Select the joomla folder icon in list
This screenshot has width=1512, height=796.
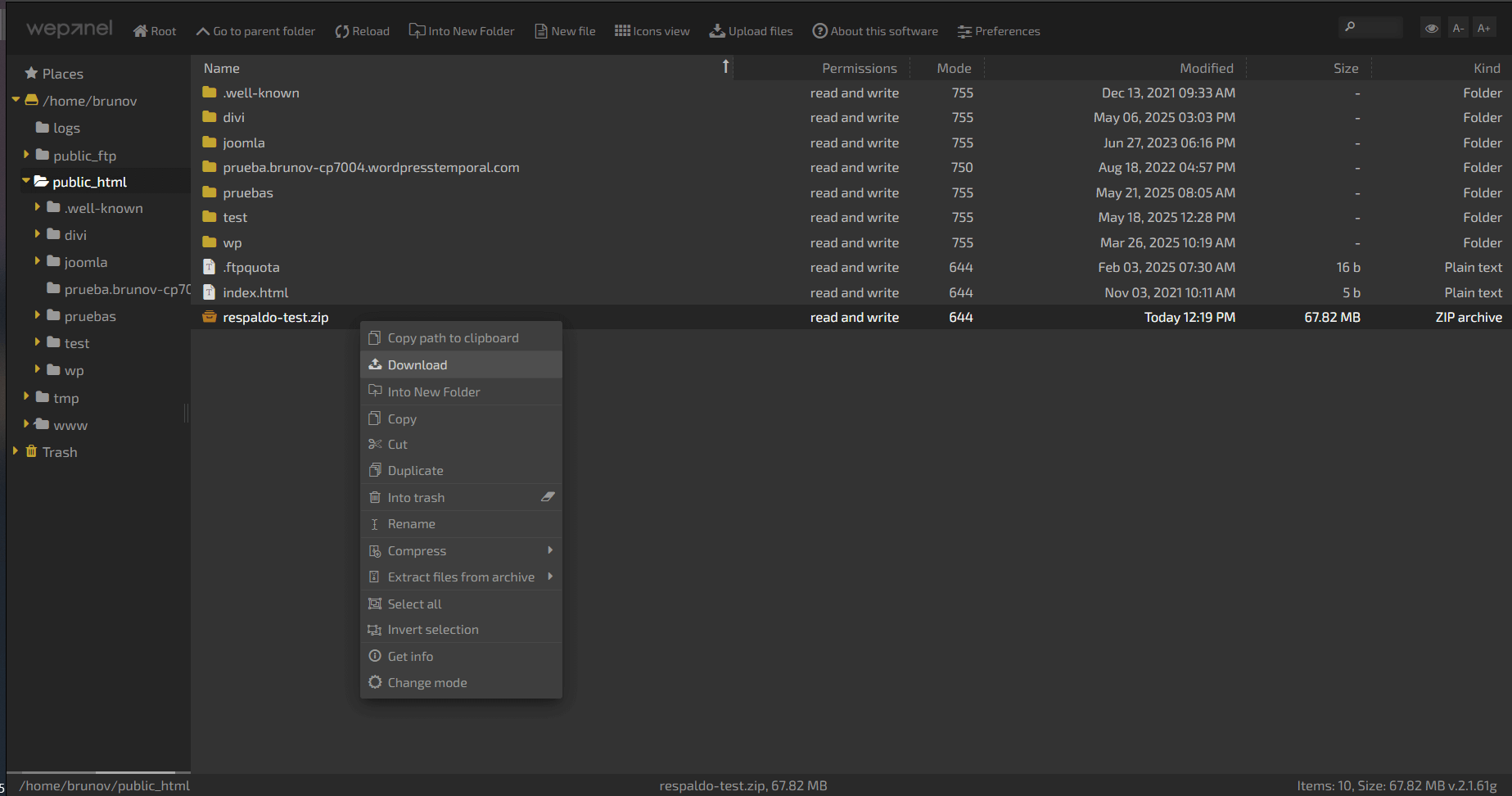click(x=210, y=142)
